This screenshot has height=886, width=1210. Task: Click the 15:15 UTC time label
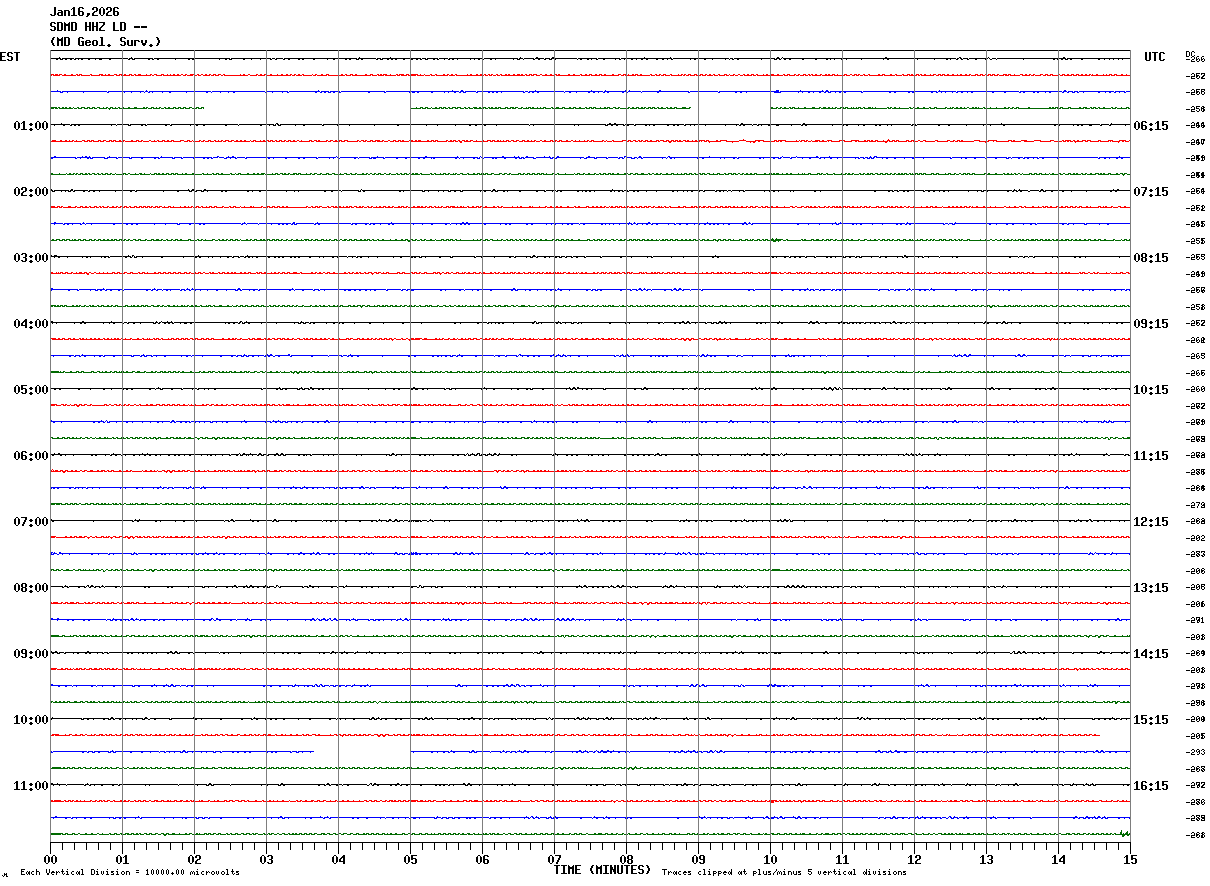pos(1151,720)
